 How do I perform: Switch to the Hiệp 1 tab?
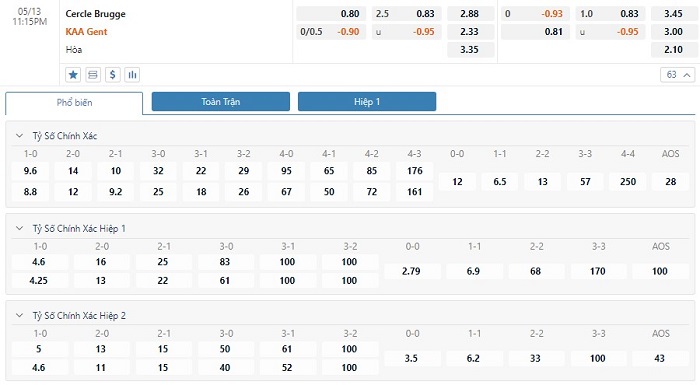pyautogui.click(x=367, y=101)
